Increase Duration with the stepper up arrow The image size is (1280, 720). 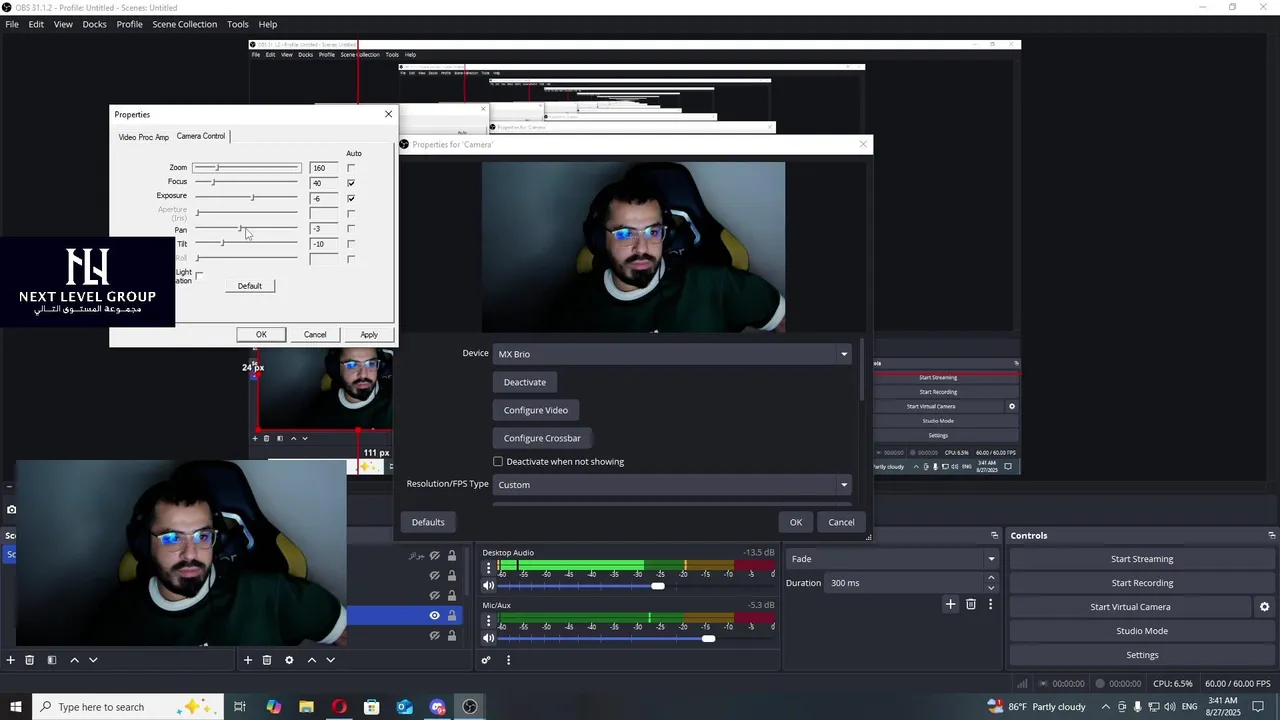pos(991,578)
